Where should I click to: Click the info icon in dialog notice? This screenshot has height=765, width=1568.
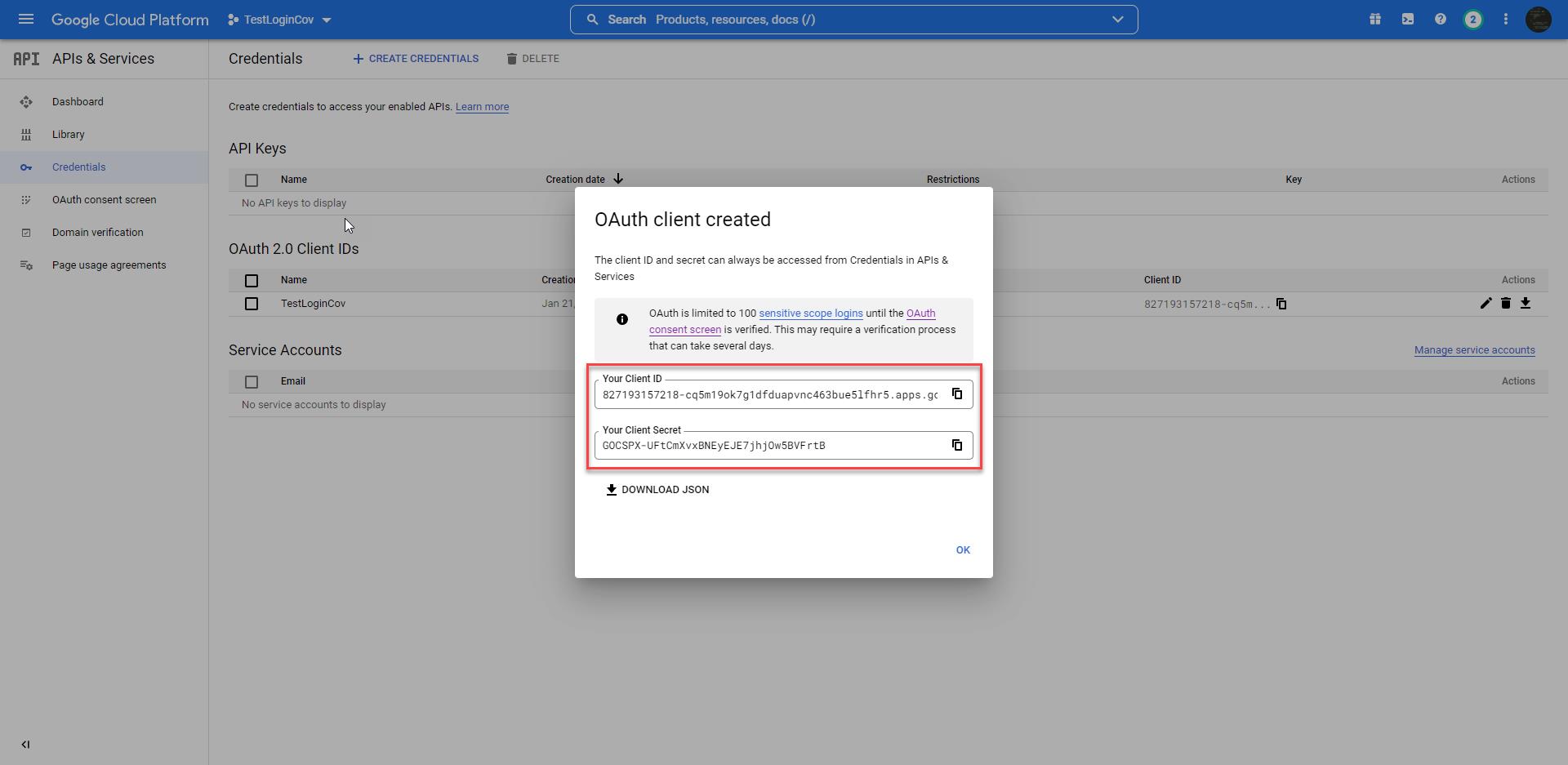pyautogui.click(x=622, y=319)
